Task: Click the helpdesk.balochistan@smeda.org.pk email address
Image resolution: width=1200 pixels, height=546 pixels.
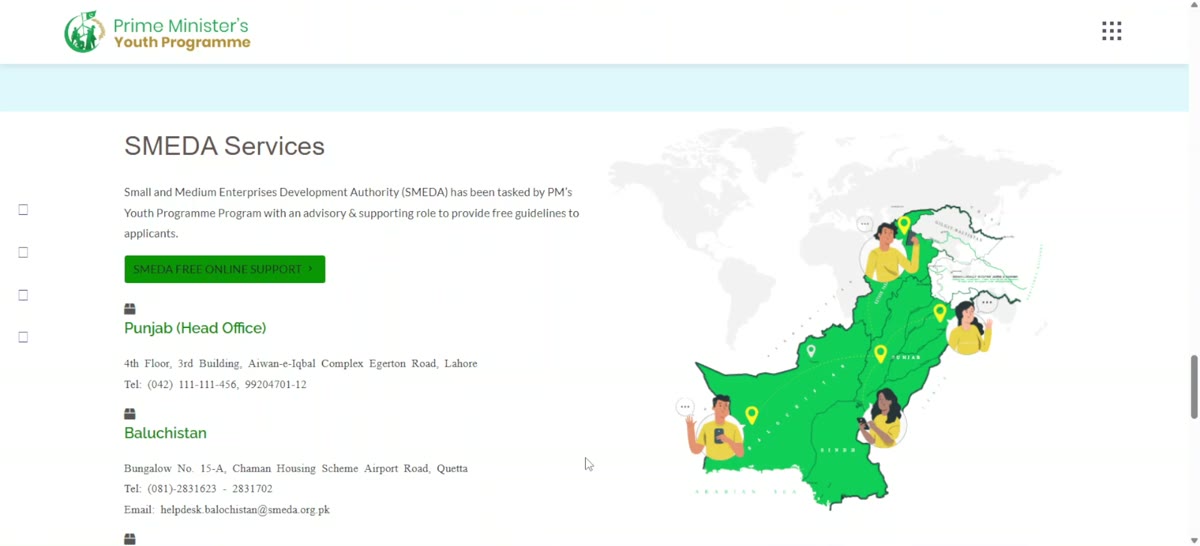Action: coord(245,510)
